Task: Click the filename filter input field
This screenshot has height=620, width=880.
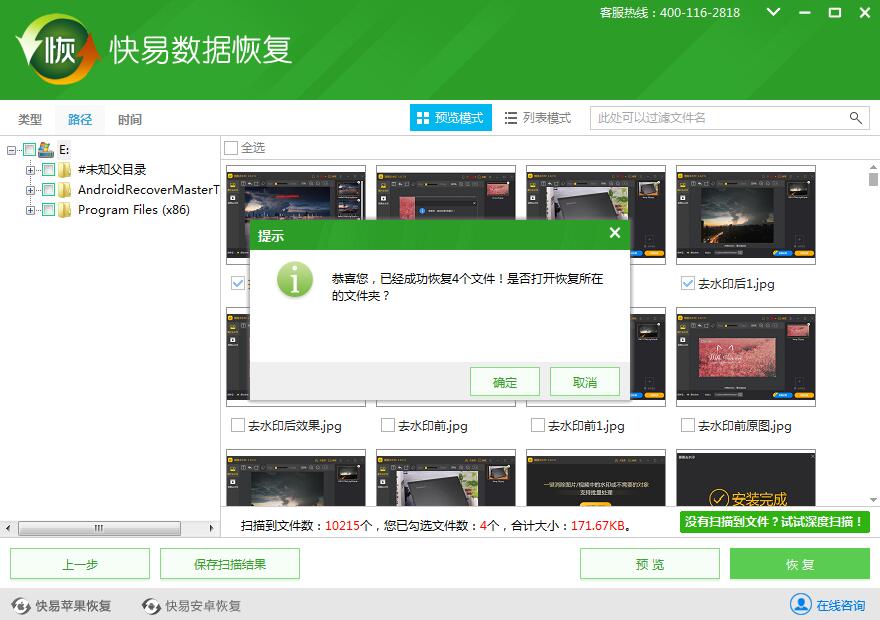Action: pos(720,117)
